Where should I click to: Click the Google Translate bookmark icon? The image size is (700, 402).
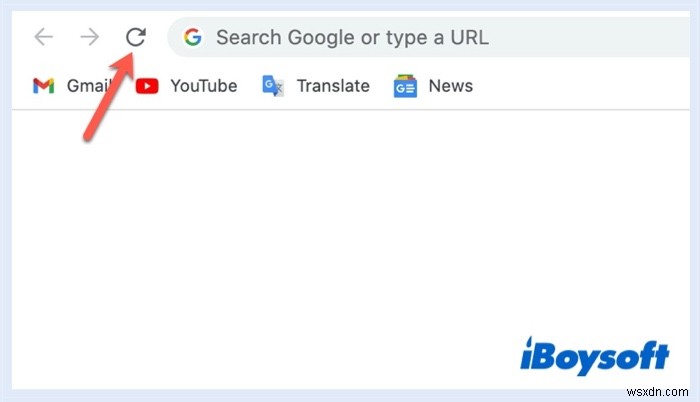274,86
